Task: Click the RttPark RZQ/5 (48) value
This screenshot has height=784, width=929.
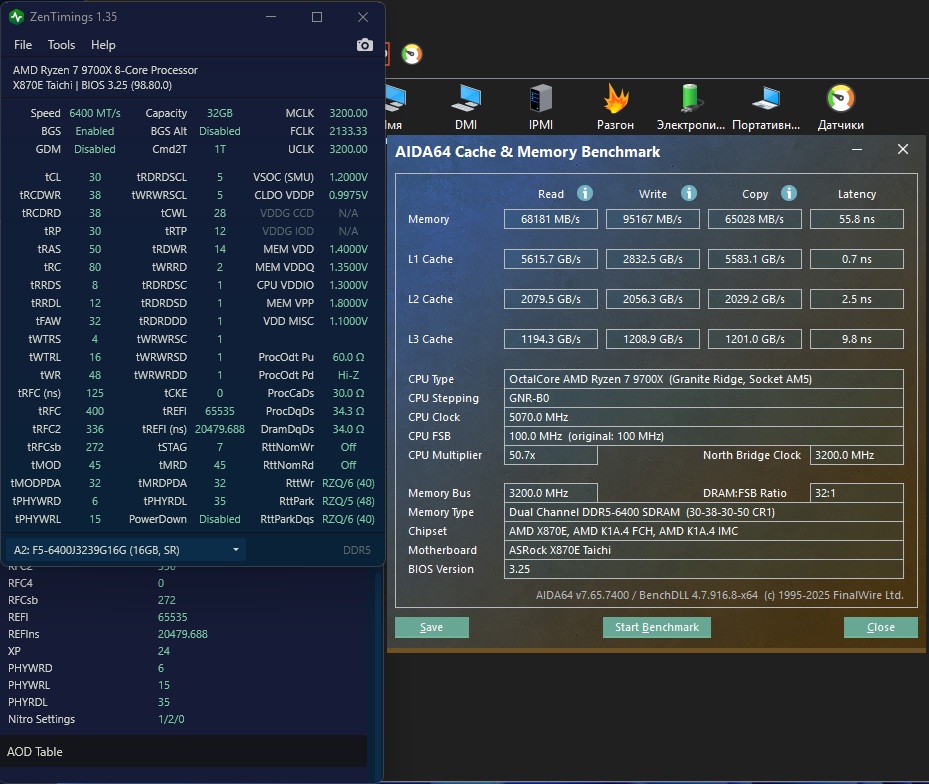Action: [348, 501]
